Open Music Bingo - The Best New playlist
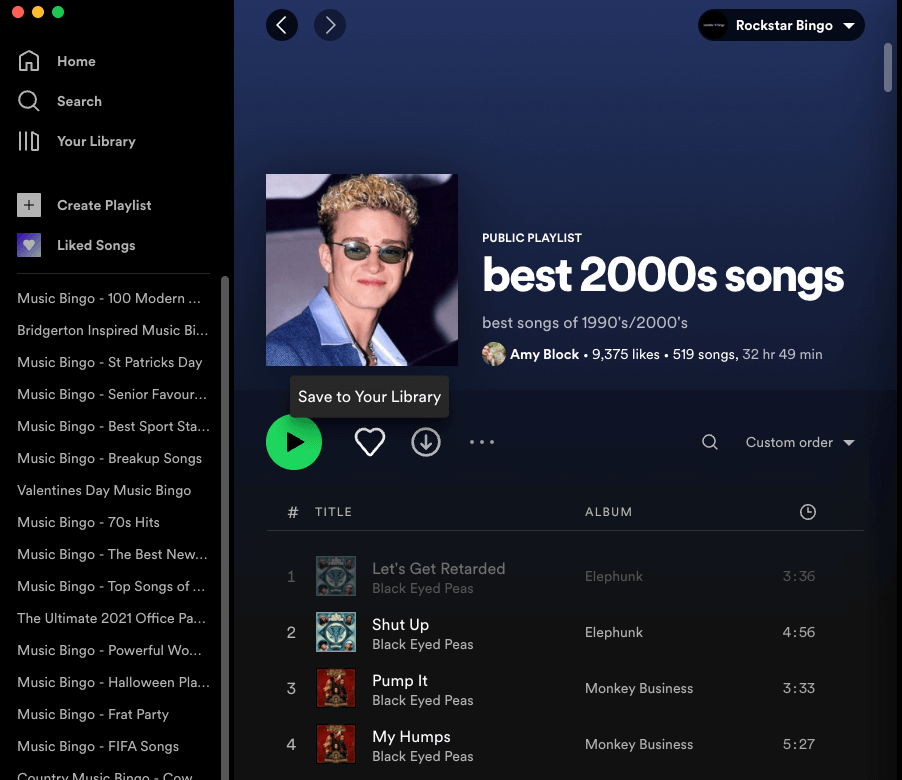The image size is (902, 780). coord(112,554)
